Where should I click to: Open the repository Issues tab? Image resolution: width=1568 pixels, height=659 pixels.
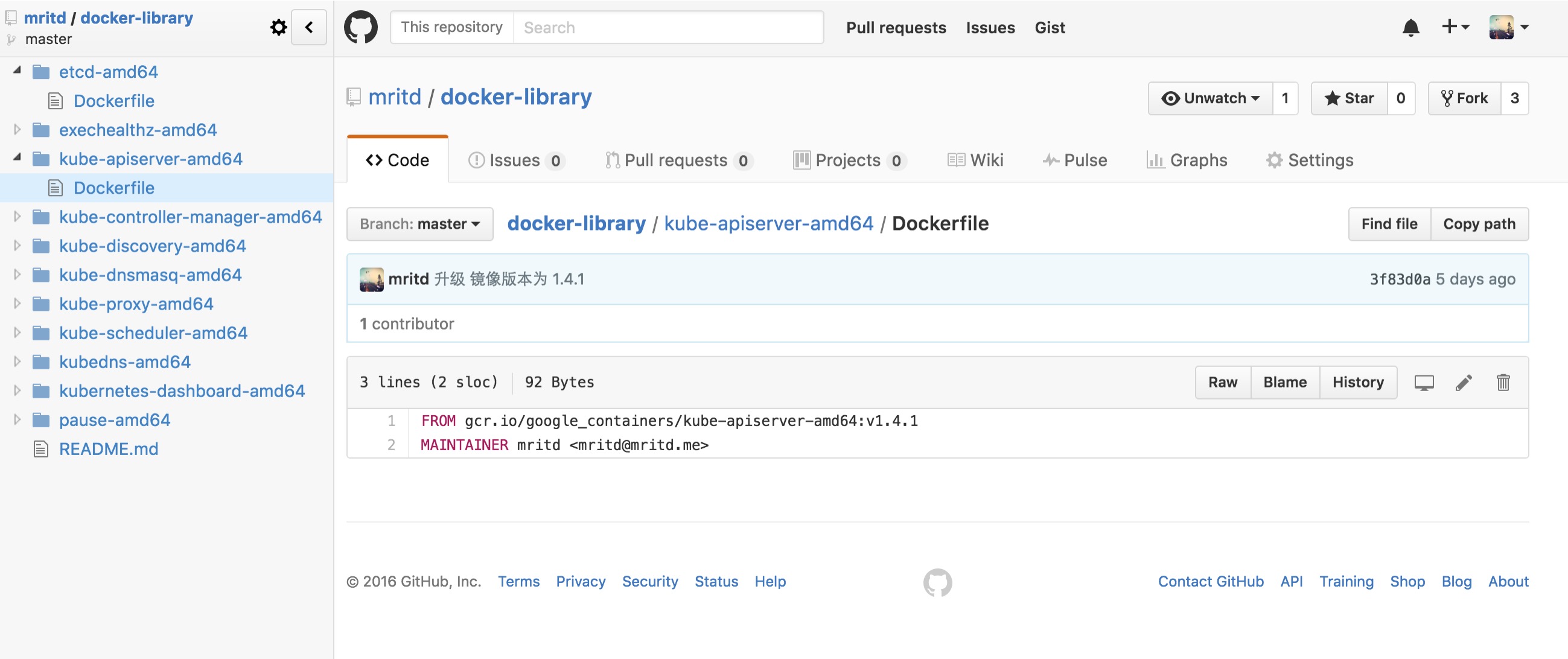click(x=516, y=160)
